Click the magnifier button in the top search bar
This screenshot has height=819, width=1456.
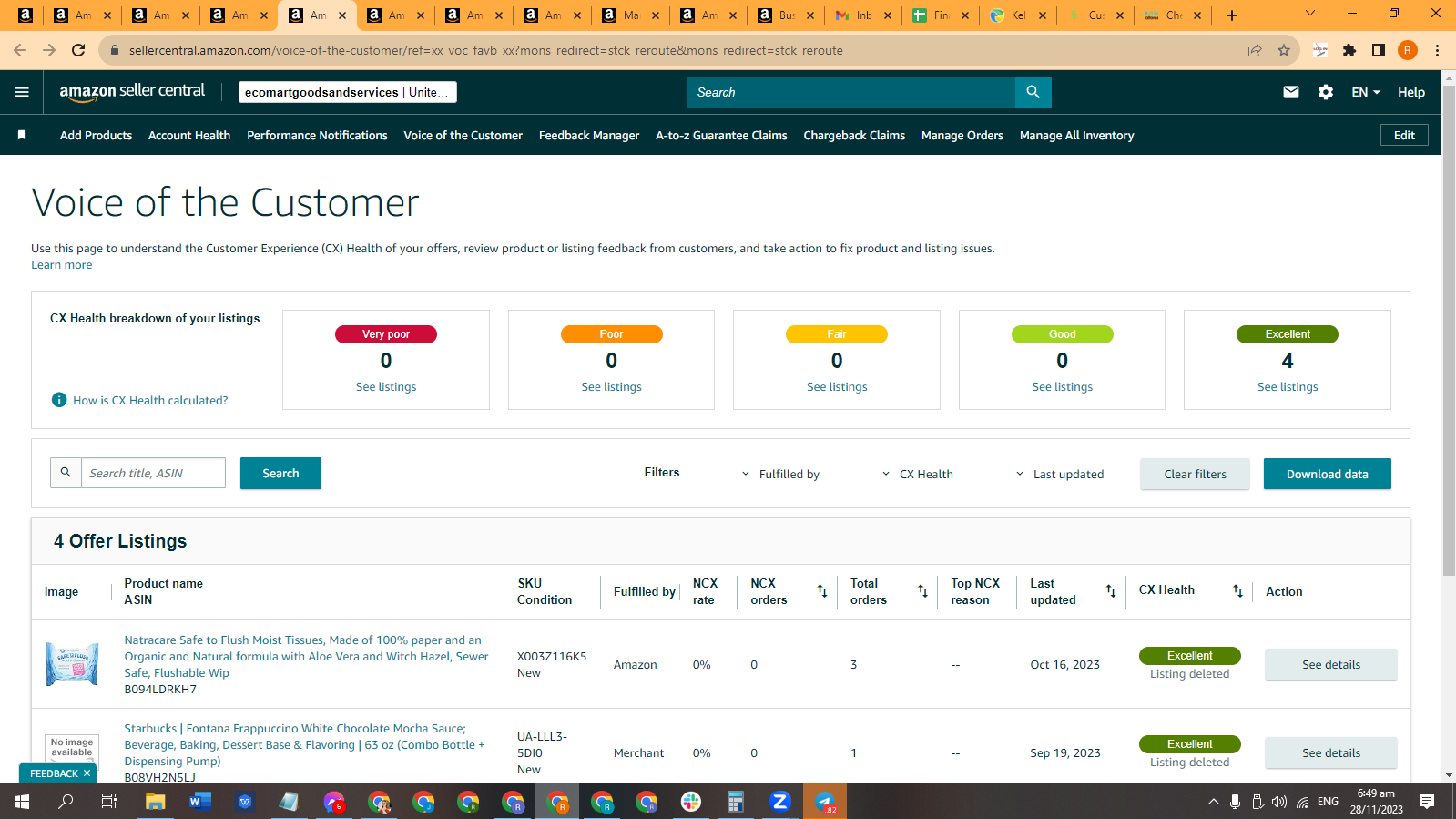(x=1033, y=92)
